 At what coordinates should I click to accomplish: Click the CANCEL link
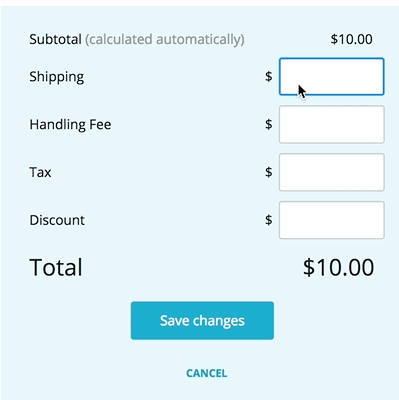207,373
